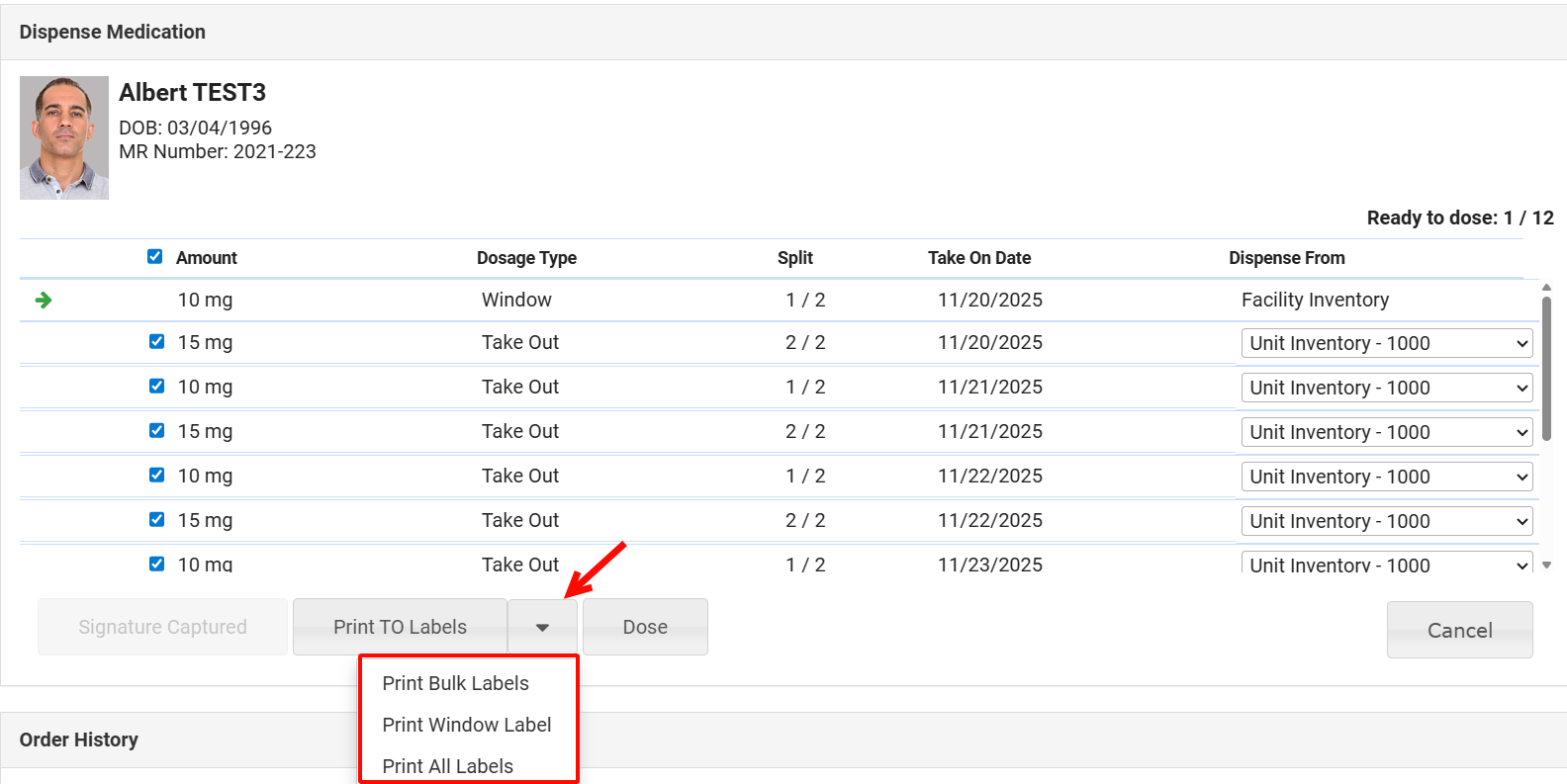
Task: Click Albert TEST3's patient photo
Action: point(64,138)
